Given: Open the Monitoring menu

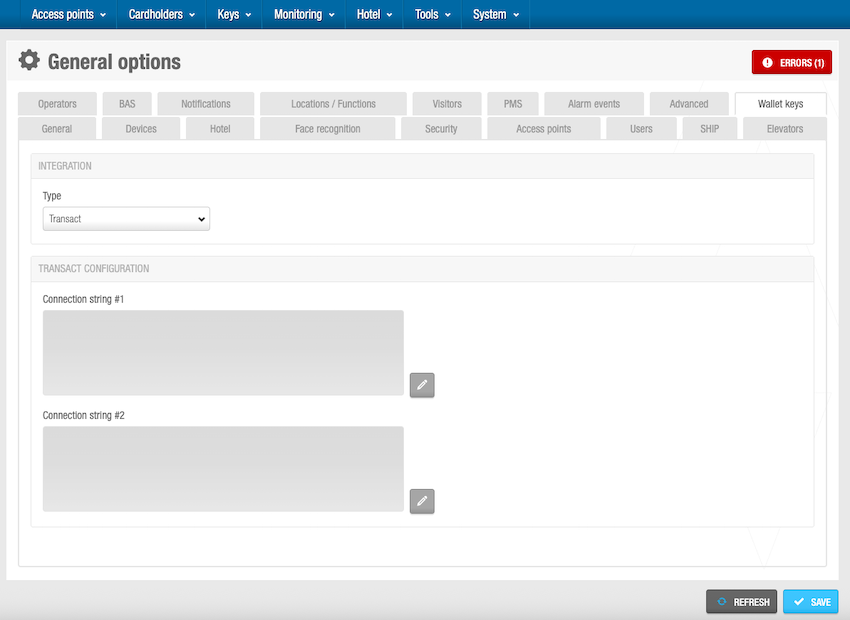Looking at the screenshot, I should (304, 15).
